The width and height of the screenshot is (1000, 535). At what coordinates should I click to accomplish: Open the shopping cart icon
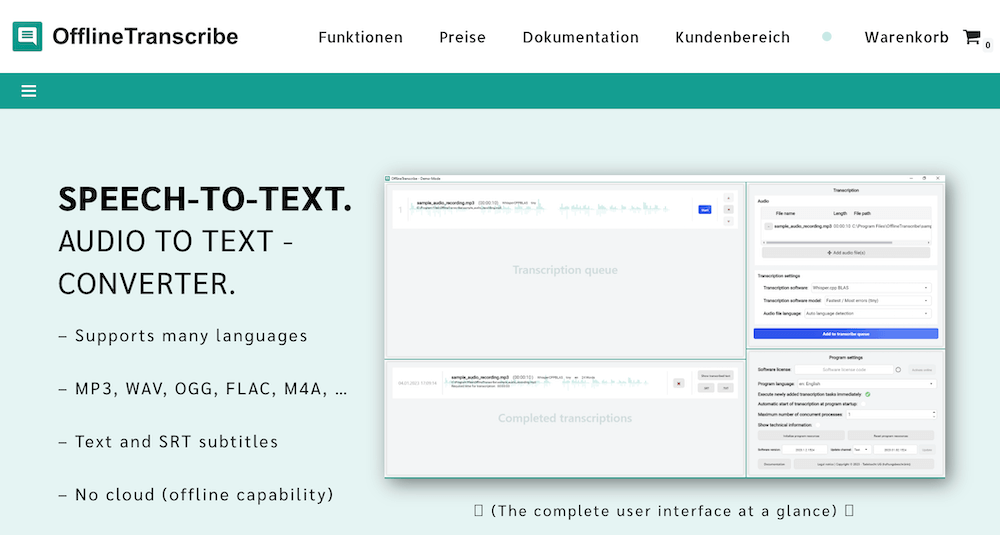[x=972, y=37]
